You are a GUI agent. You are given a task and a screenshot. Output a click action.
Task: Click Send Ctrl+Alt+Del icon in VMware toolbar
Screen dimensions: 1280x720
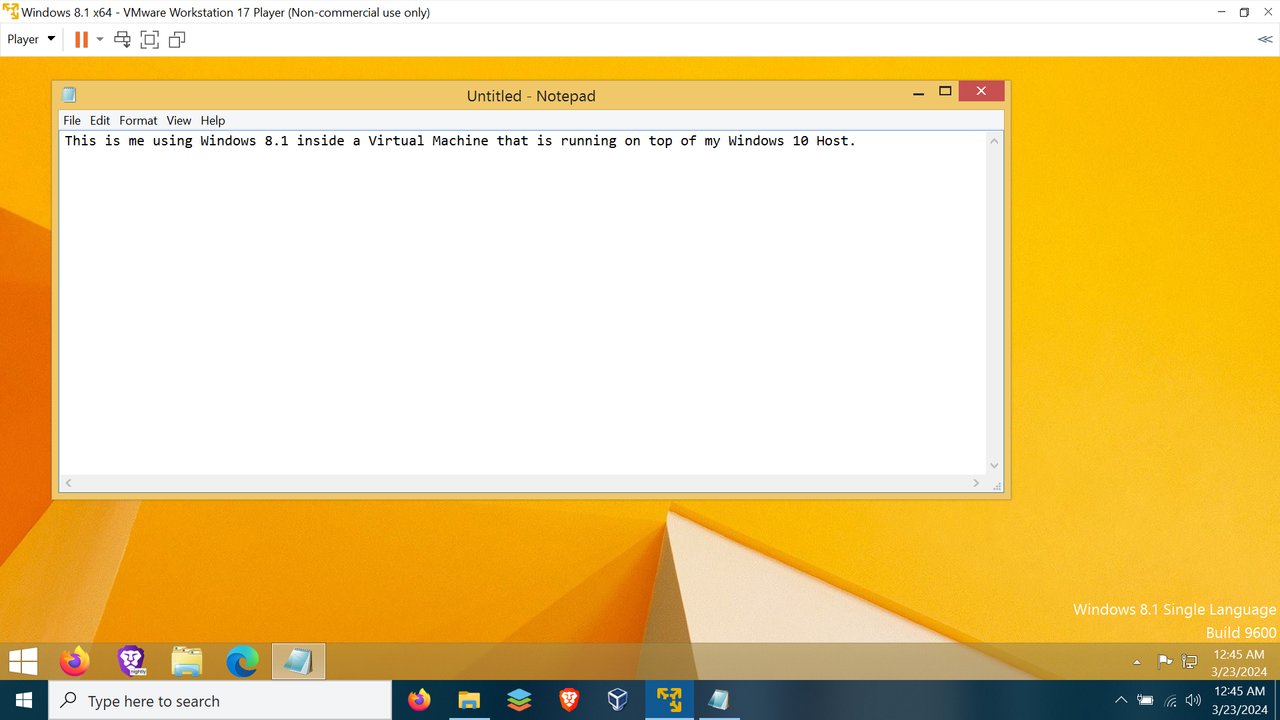pyautogui.click(x=122, y=39)
